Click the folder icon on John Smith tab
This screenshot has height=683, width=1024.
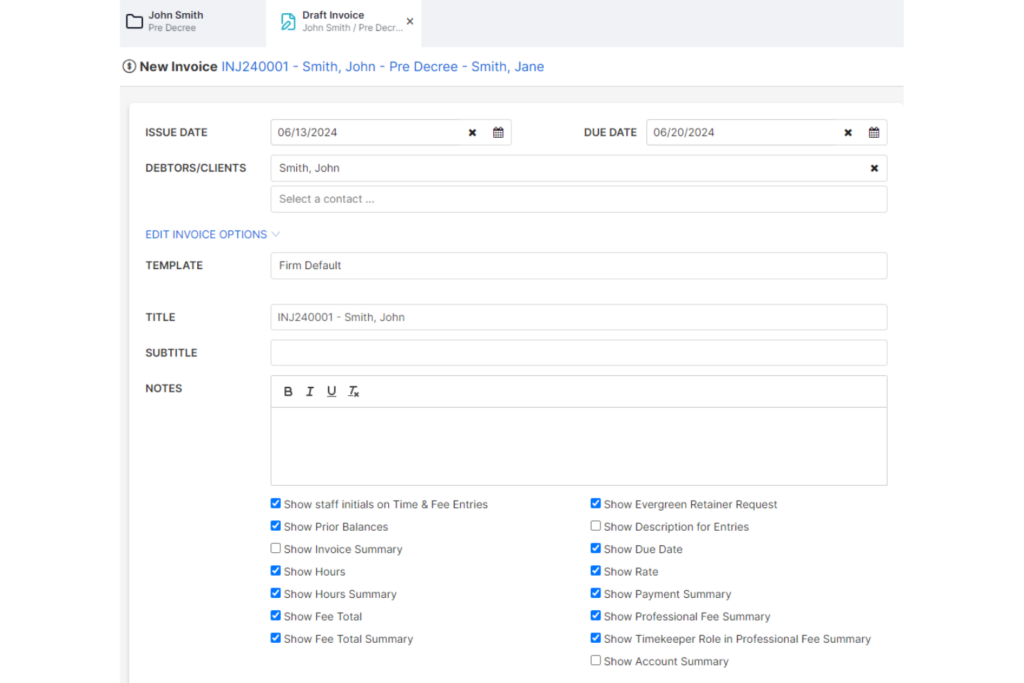(135, 22)
